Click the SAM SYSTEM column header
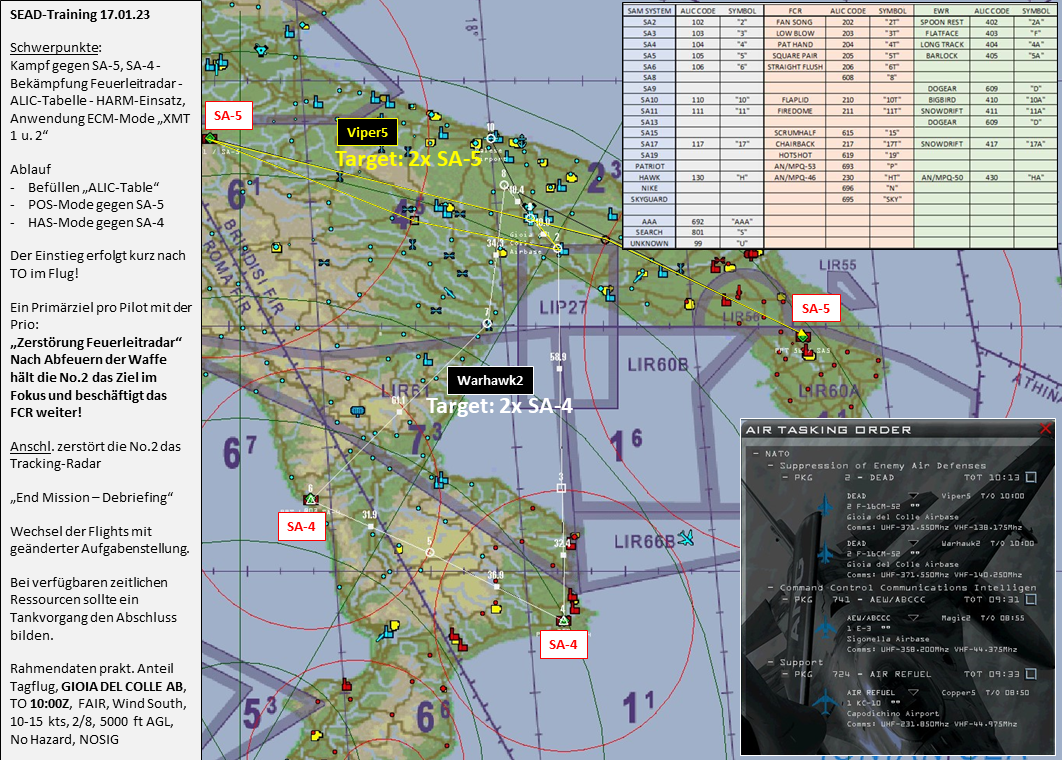 (x=649, y=11)
